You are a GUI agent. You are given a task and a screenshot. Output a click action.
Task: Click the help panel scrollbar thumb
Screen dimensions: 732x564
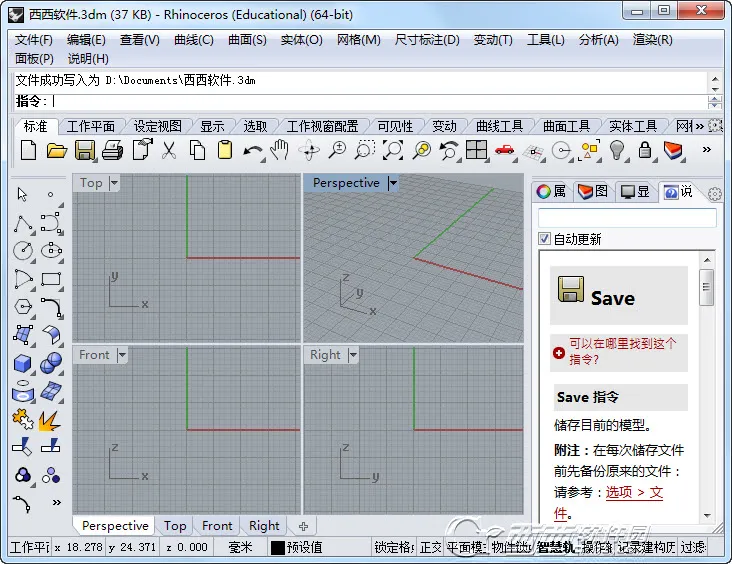point(707,287)
